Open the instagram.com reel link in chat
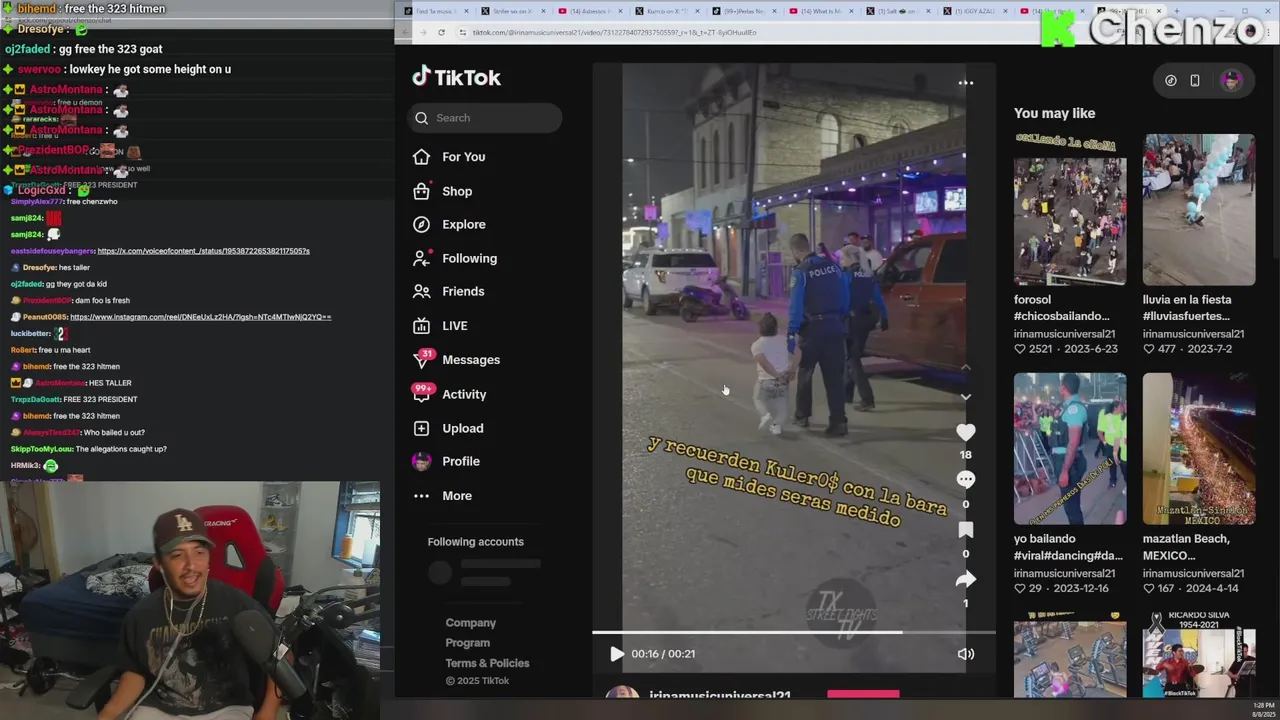 (x=200, y=317)
